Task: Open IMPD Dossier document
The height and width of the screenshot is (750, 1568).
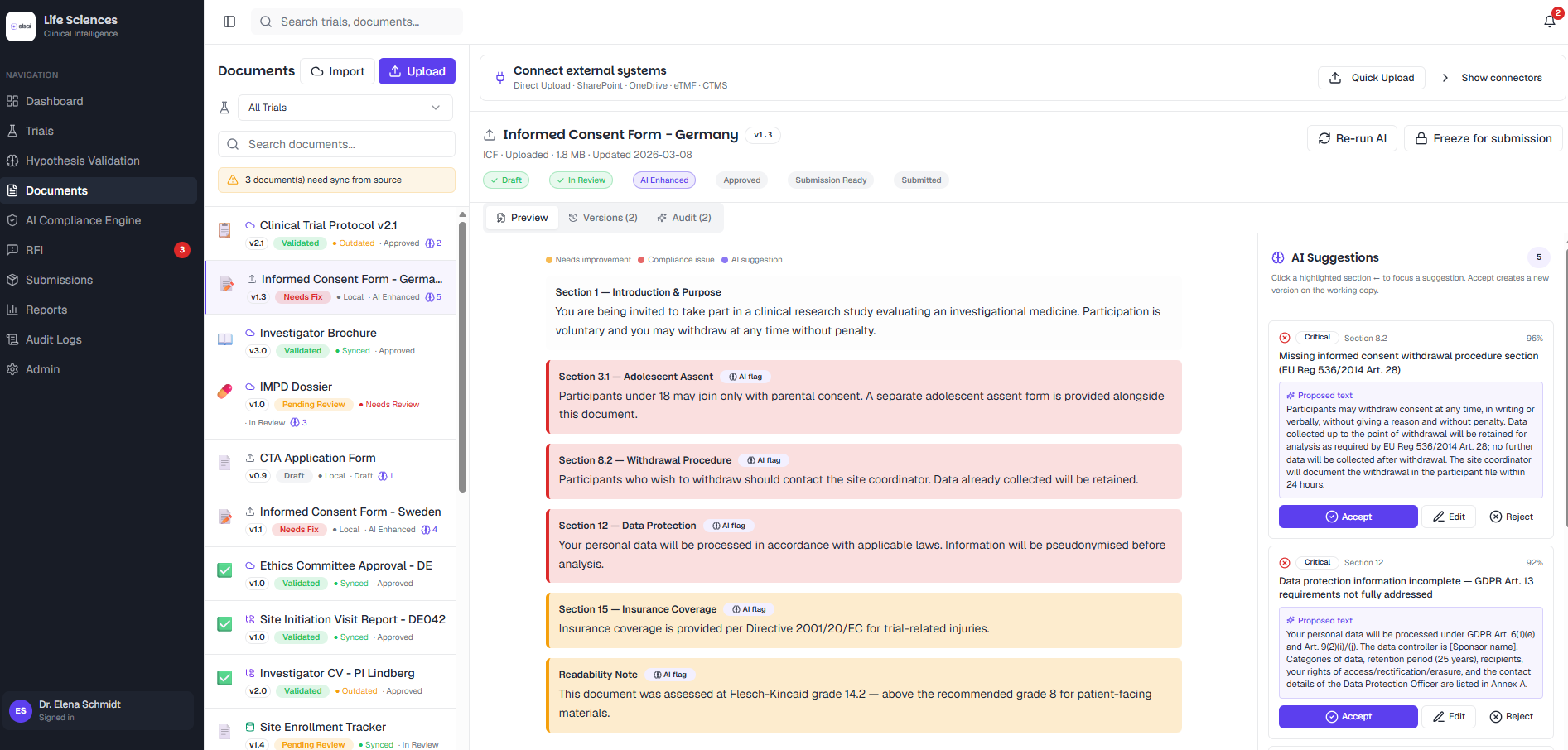Action: coord(330,404)
